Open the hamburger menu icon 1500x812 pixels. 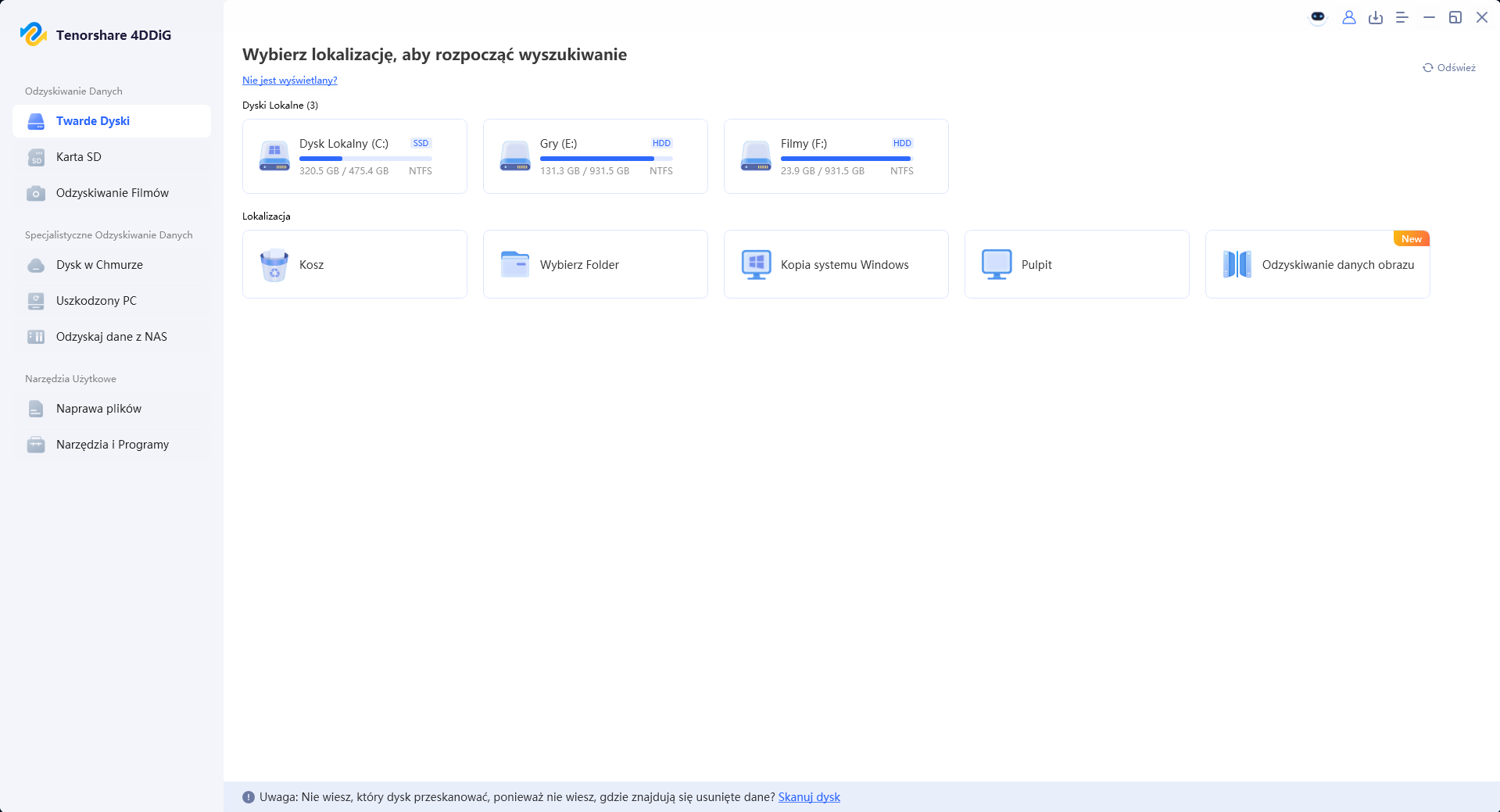pyautogui.click(x=1402, y=17)
